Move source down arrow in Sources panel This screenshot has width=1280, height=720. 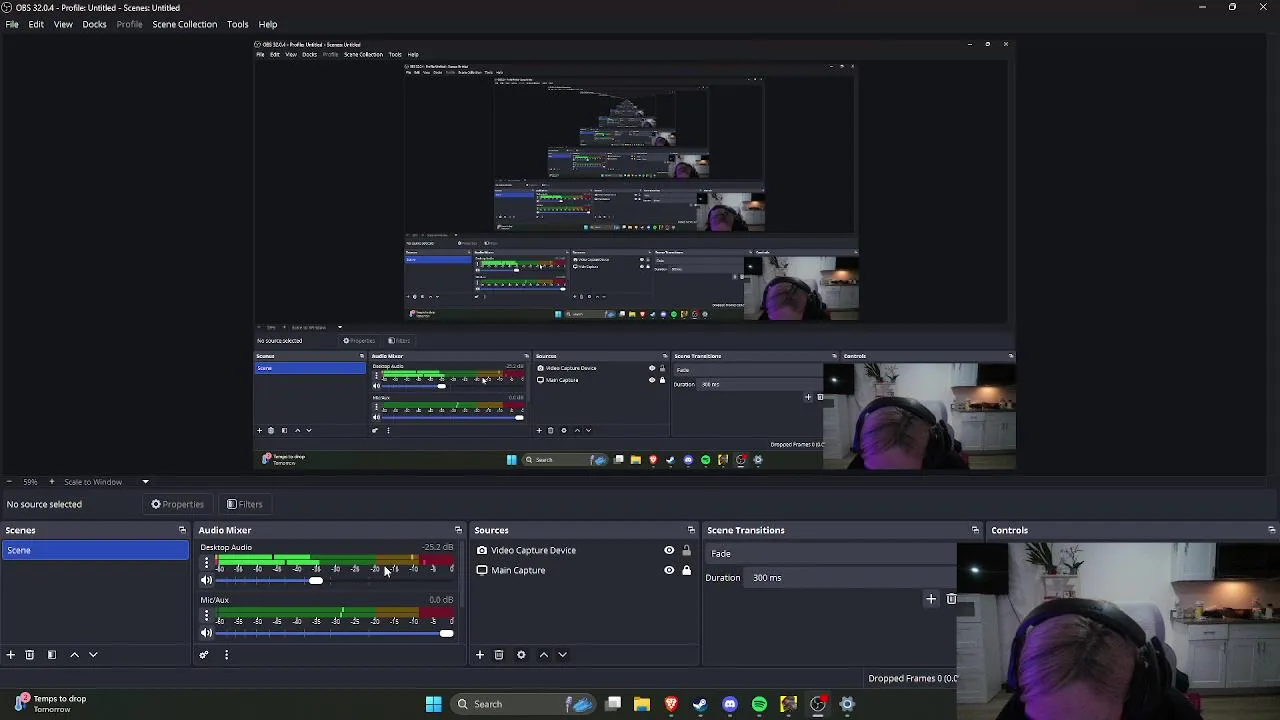point(562,655)
